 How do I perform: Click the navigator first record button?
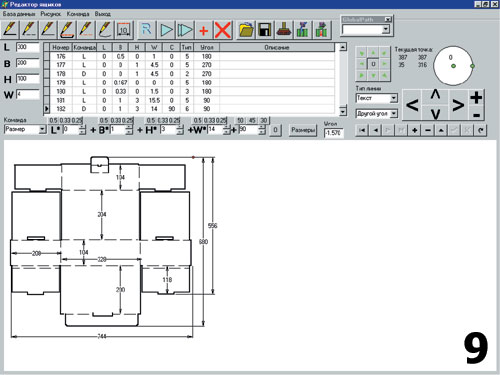point(362,130)
